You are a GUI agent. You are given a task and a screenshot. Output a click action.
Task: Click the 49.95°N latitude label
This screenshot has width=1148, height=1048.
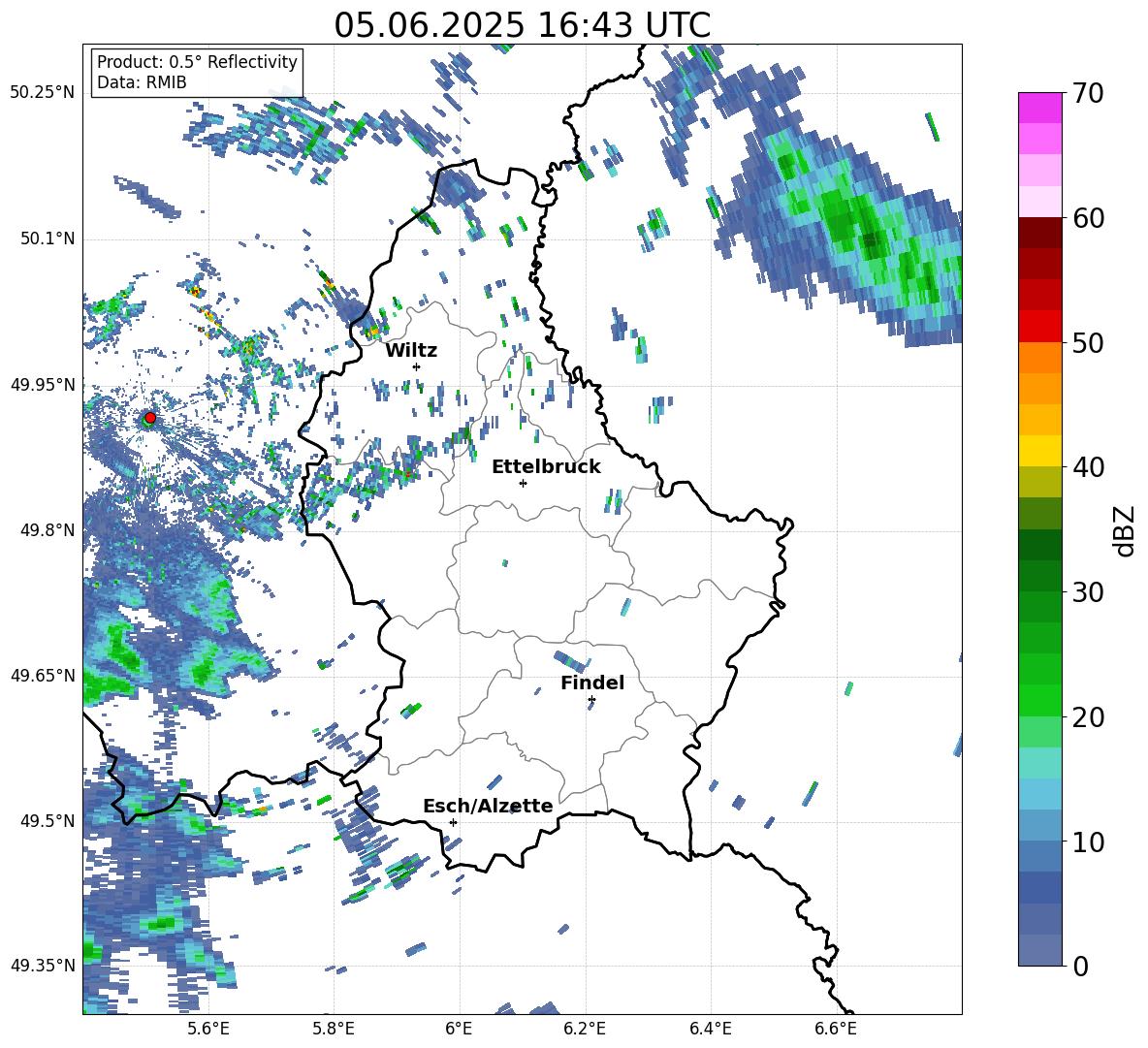point(43,384)
